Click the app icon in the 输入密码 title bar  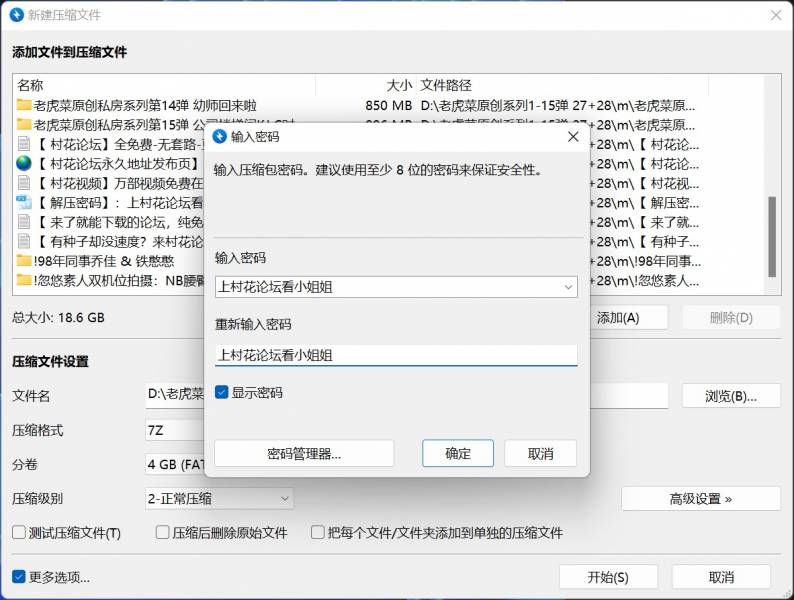[220, 136]
